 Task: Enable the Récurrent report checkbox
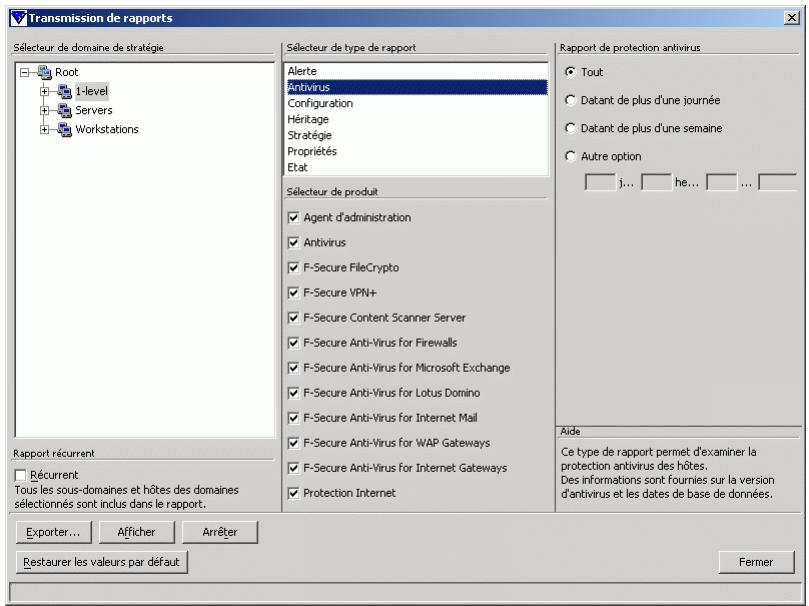21,475
